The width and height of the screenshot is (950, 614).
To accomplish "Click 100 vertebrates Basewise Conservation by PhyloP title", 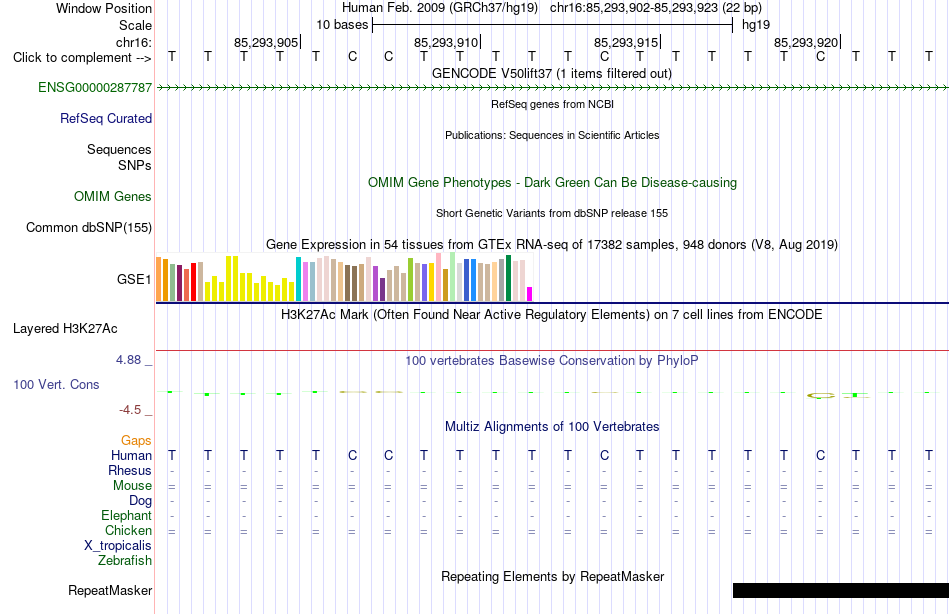I will (x=552, y=361).
